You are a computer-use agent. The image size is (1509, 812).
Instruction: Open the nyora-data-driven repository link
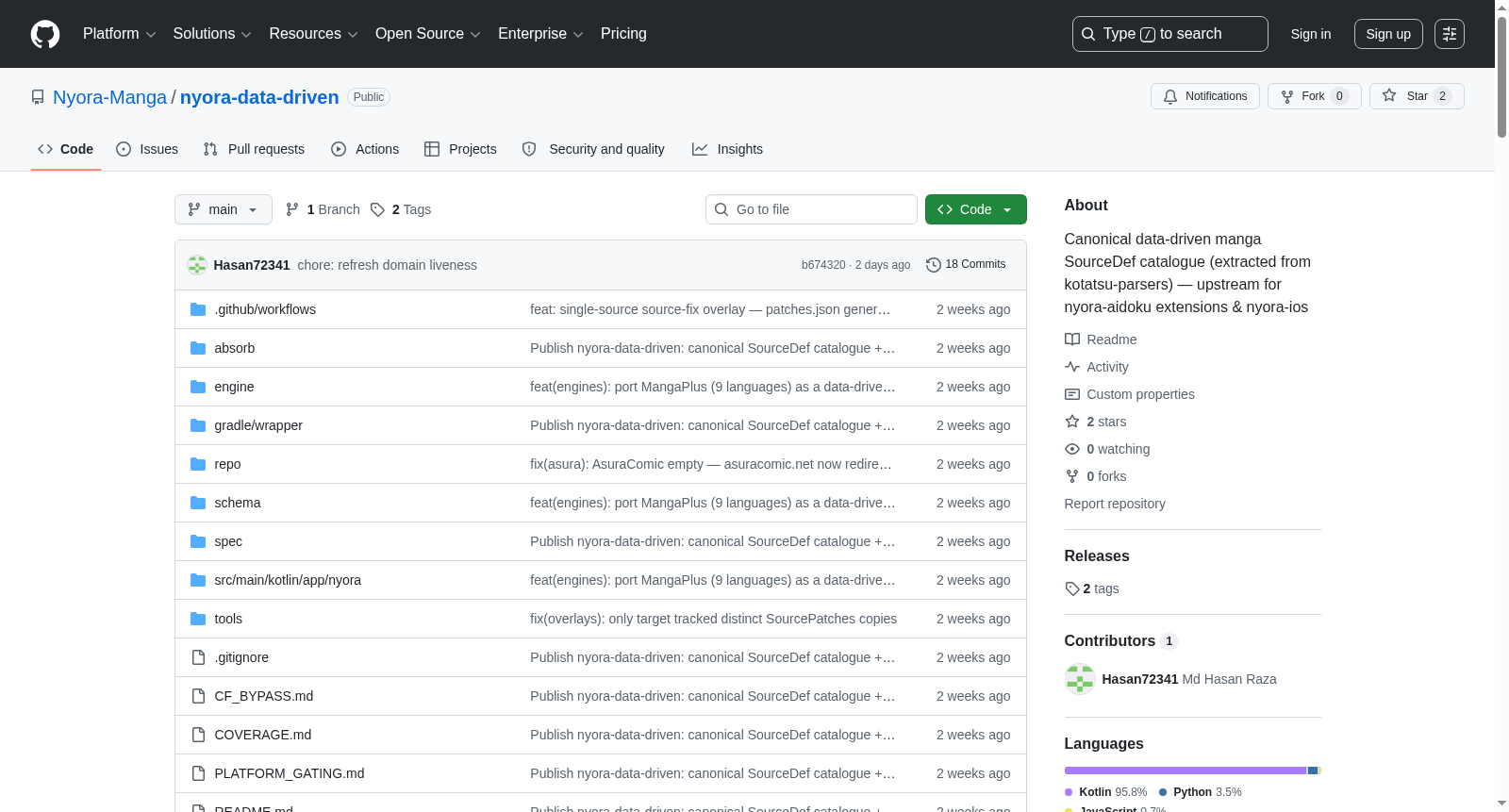(x=259, y=97)
